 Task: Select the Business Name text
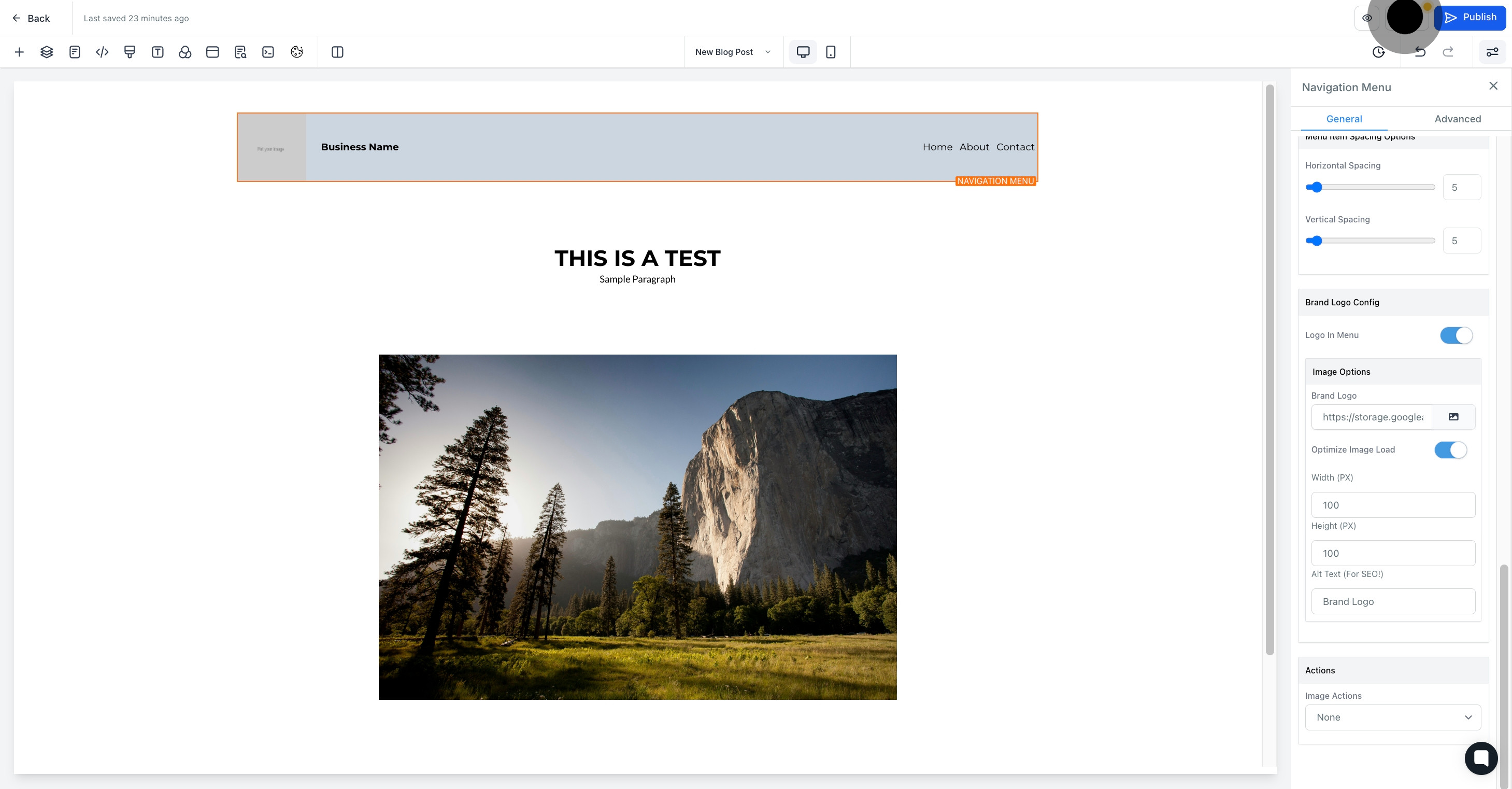pos(360,147)
